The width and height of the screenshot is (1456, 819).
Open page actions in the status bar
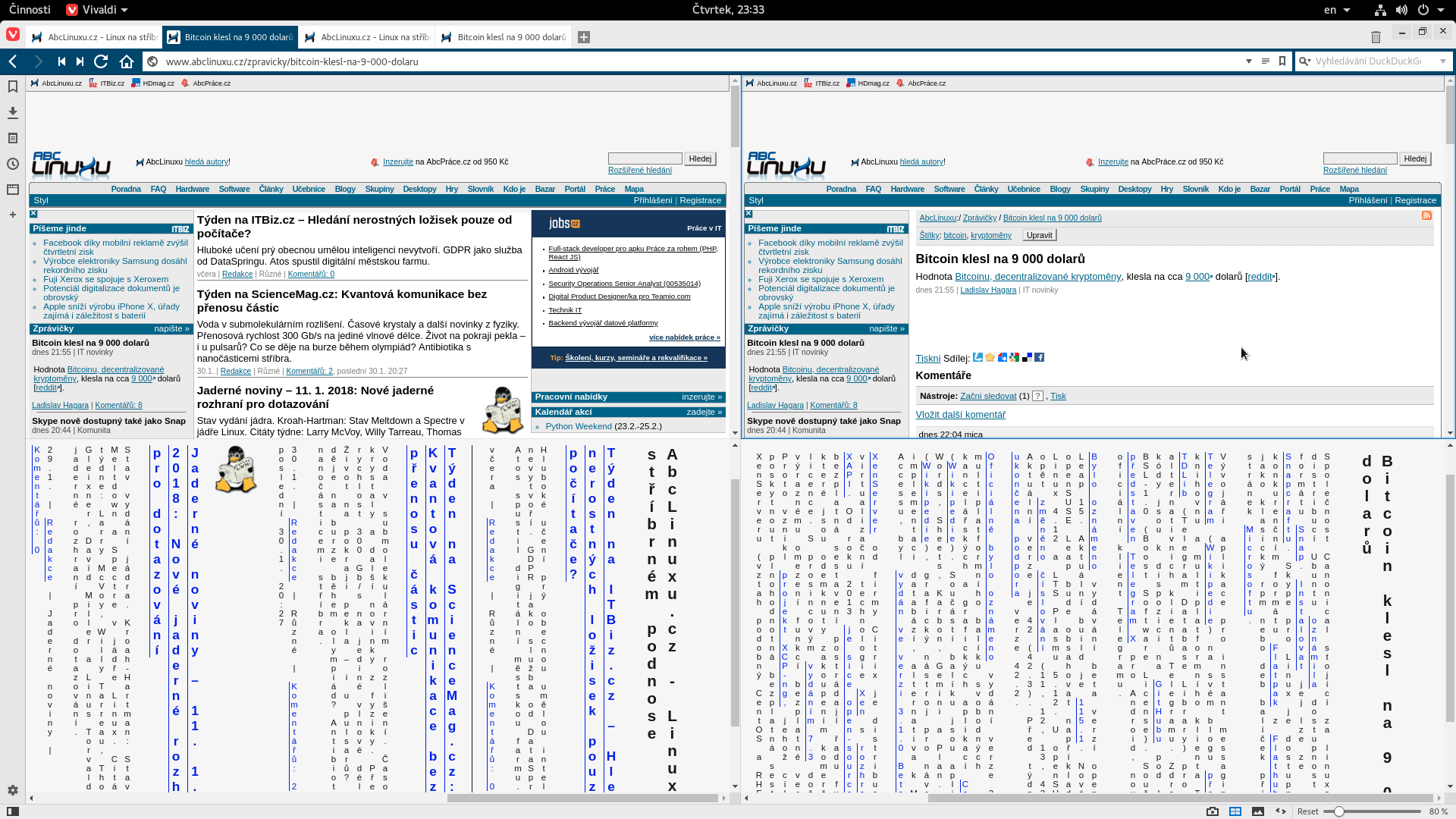1281,811
